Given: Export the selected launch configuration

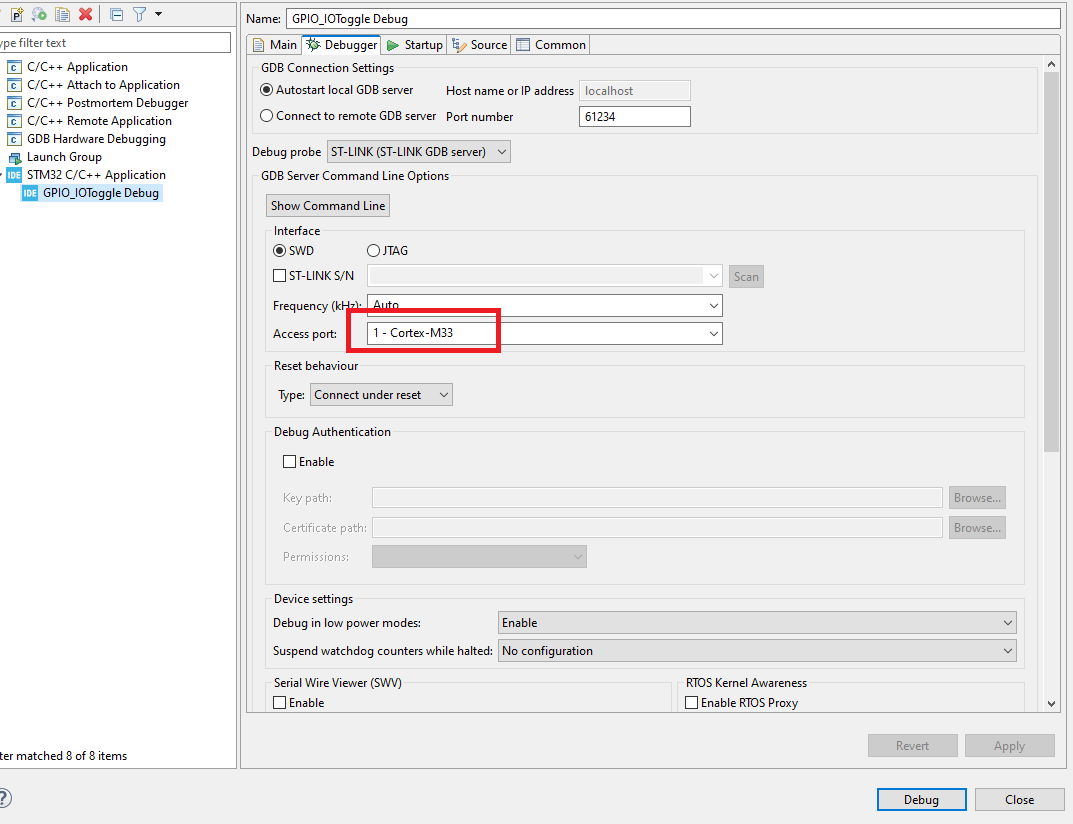Looking at the screenshot, I should (x=38, y=14).
